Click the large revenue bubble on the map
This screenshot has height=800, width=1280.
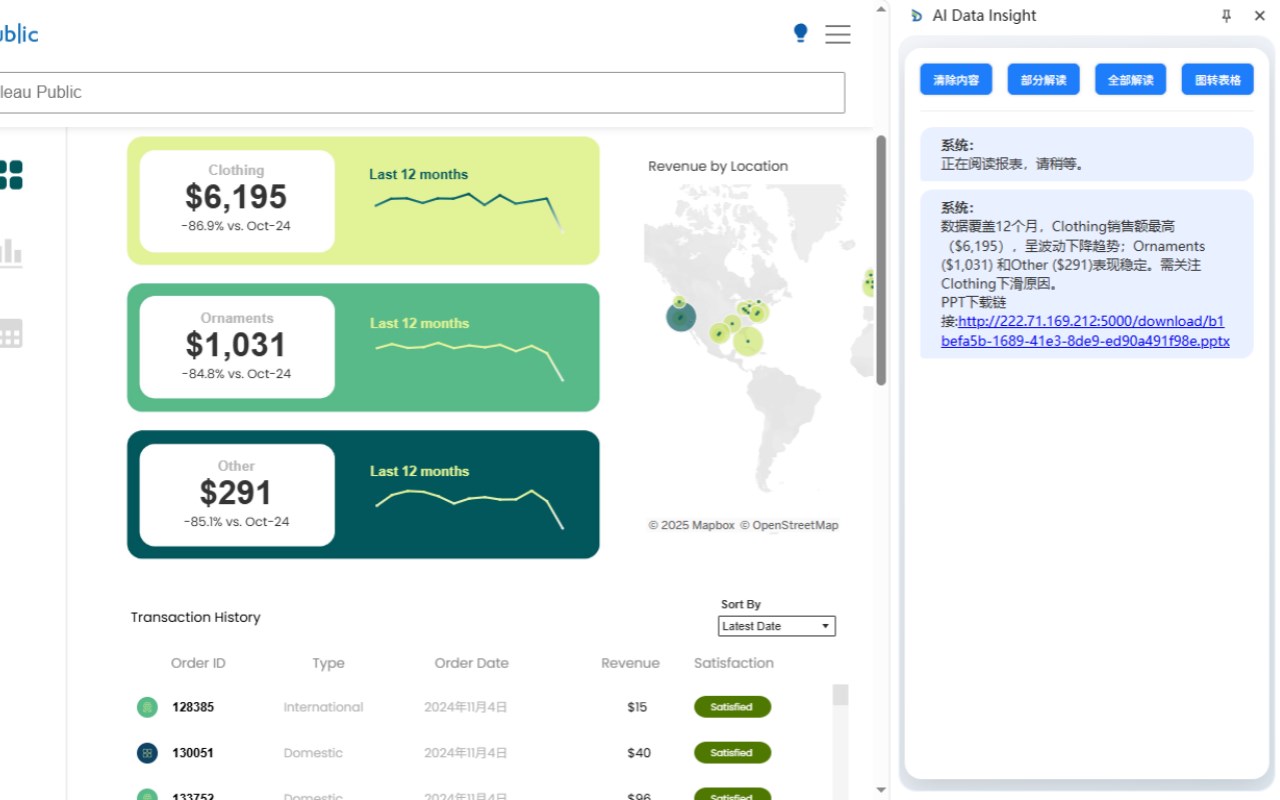click(x=681, y=315)
